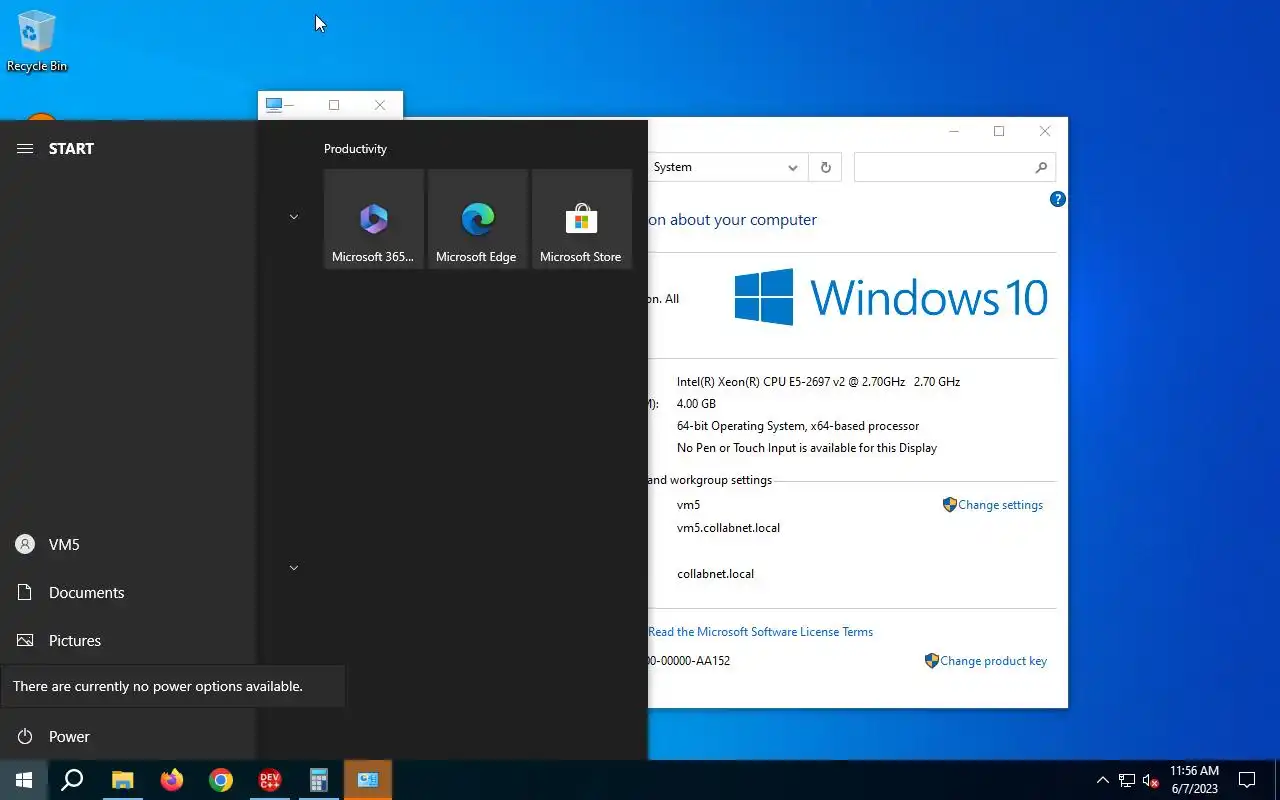Open the System window help icon
Viewport: 1280px width, 800px height.
[1058, 199]
